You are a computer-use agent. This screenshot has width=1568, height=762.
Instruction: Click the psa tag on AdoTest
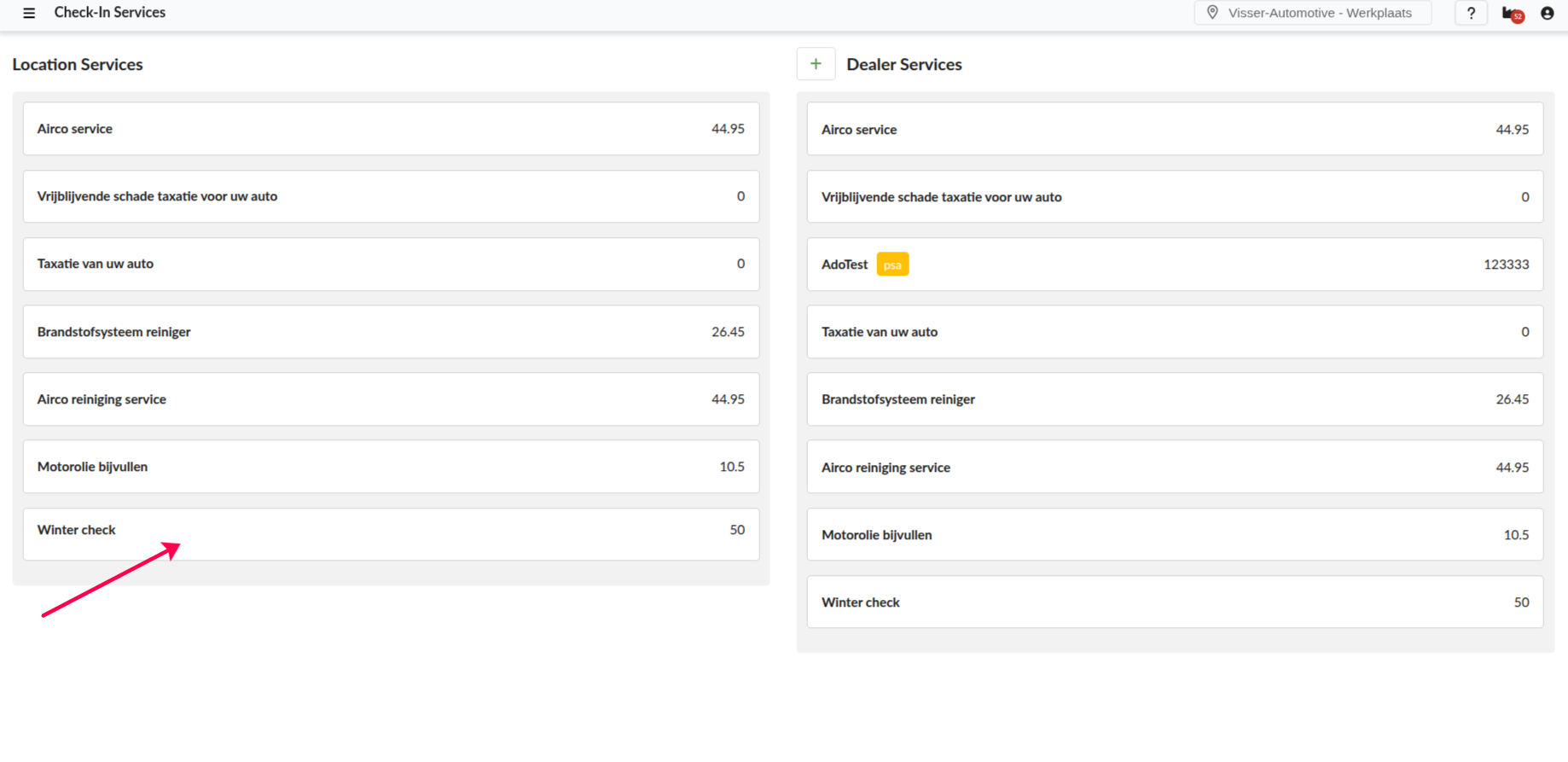[x=892, y=265]
